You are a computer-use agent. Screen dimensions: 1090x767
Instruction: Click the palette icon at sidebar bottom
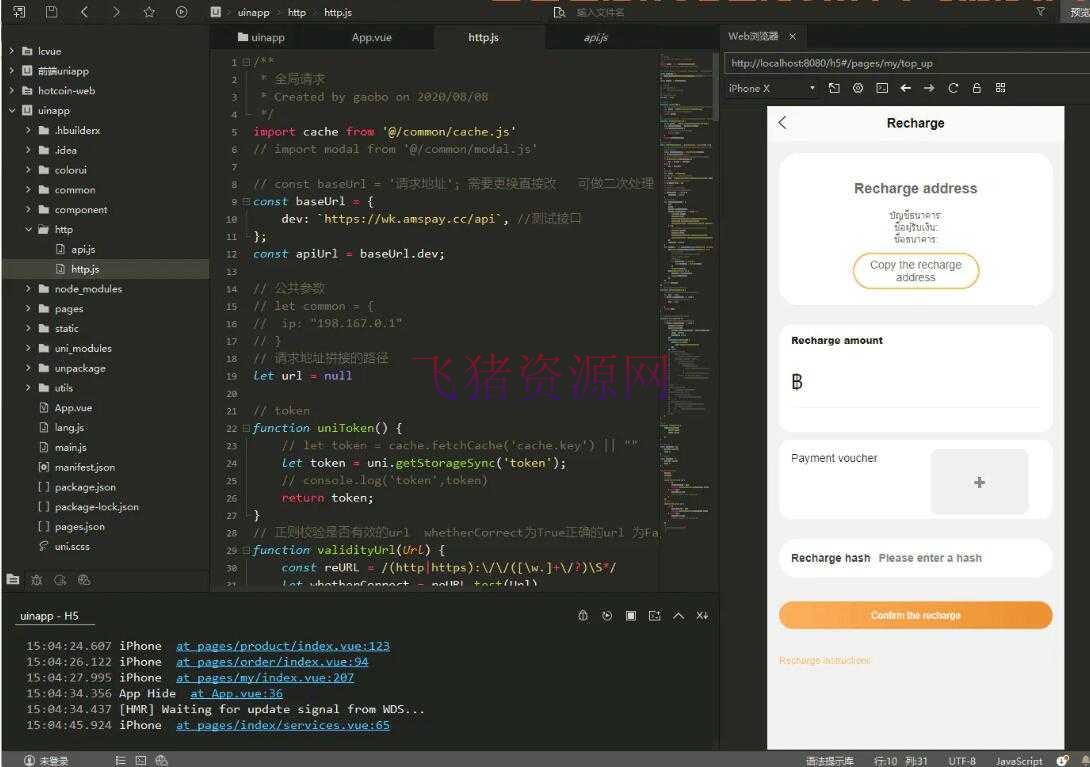[x=84, y=580]
